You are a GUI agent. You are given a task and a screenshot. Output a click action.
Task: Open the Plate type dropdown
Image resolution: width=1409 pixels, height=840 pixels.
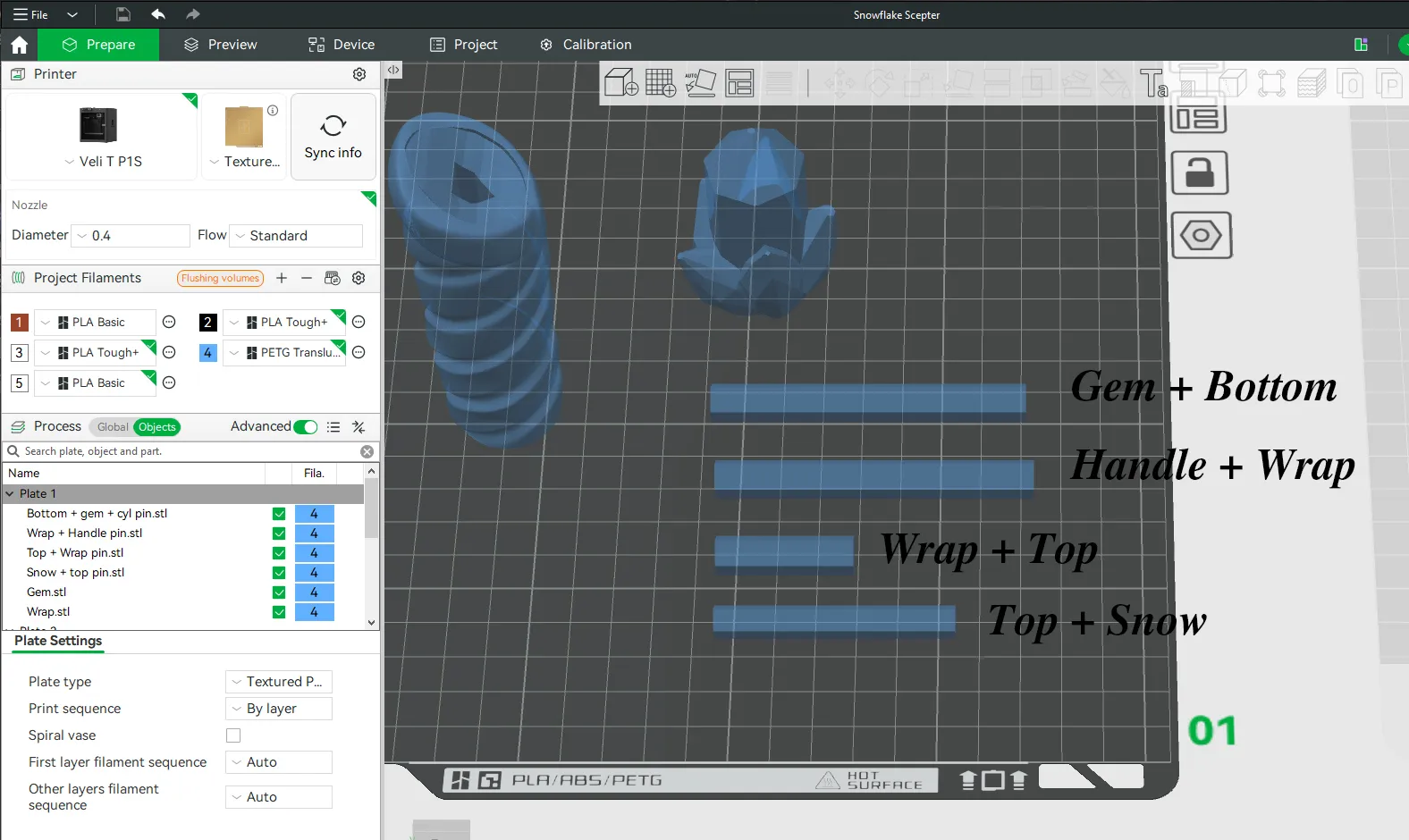tap(279, 682)
